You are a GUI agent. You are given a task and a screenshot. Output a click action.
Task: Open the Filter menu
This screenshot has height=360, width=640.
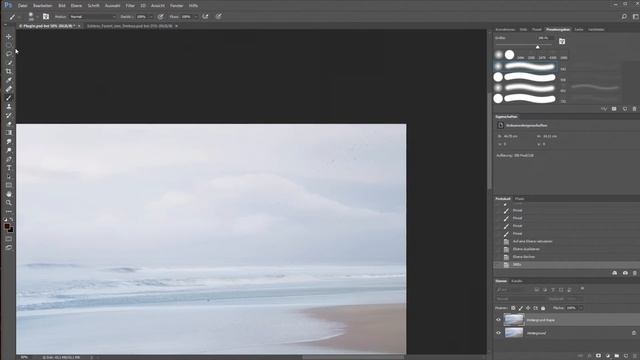tap(130, 6)
